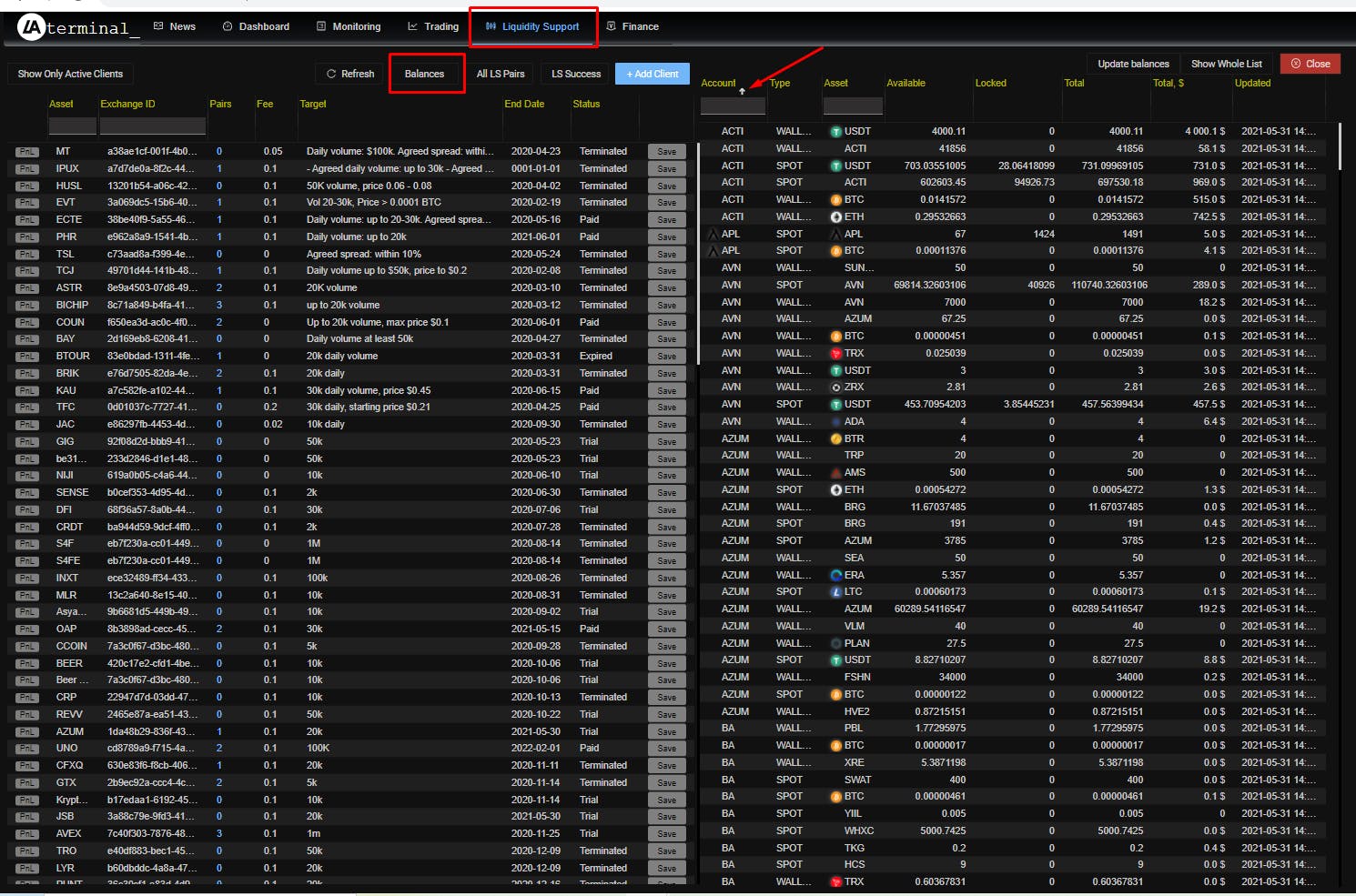Open the News section
The image size is (1356, 896).
pos(175,26)
